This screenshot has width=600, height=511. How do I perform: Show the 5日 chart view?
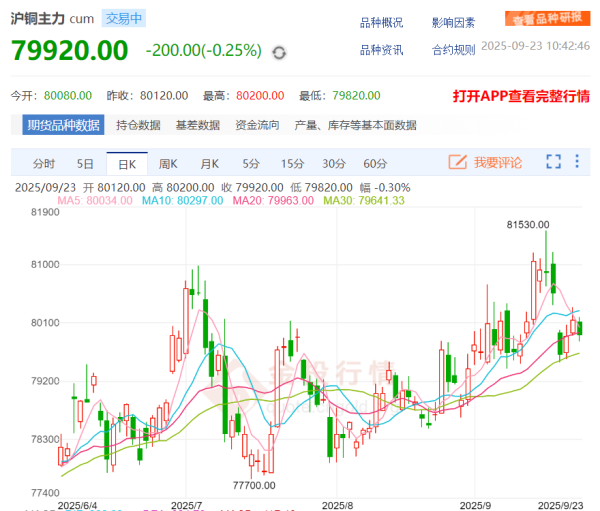click(85, 163)
